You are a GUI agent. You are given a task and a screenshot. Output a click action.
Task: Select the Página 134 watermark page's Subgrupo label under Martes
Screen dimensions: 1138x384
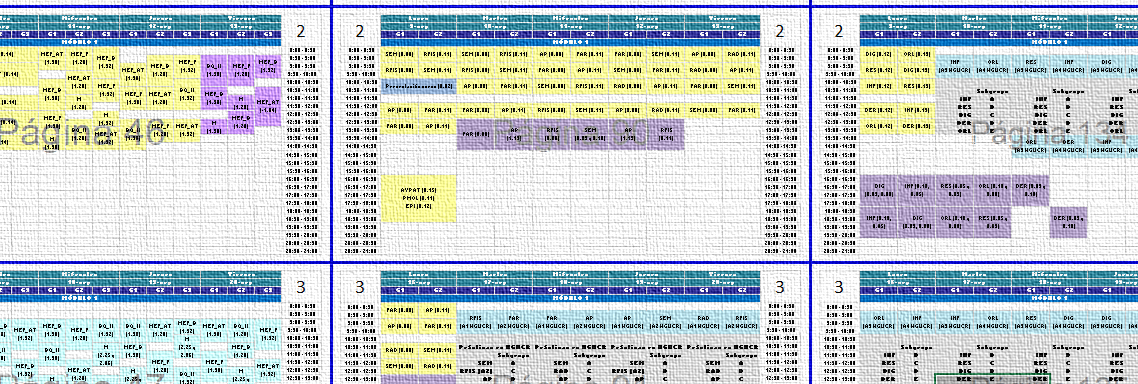pyautogui.click(x=992, y=91)
